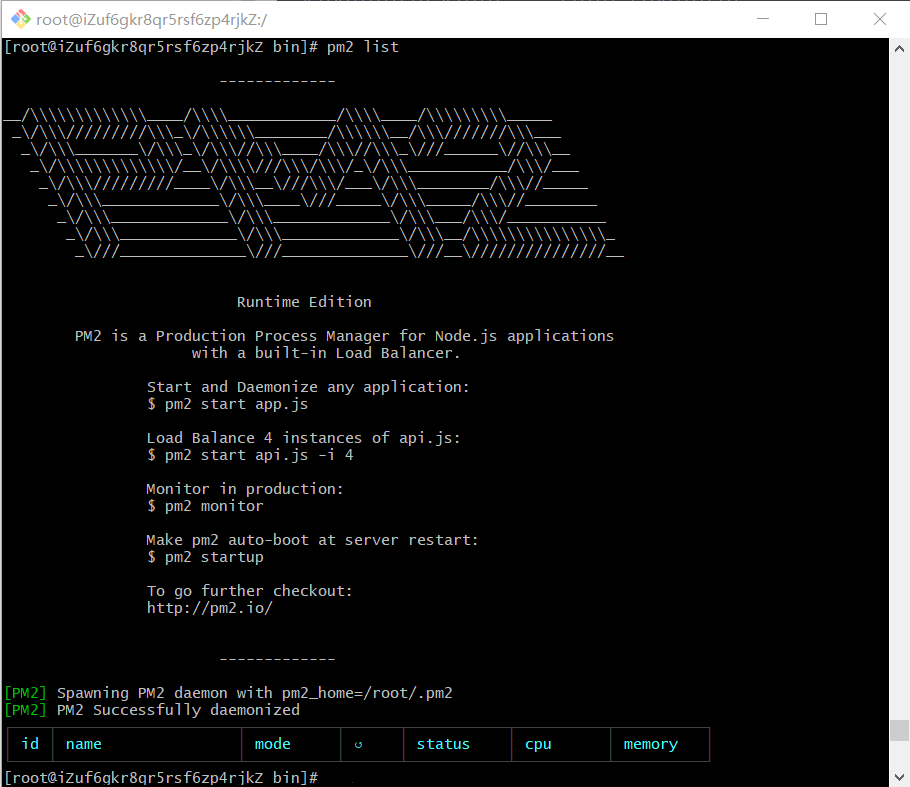
Task: Click 'Monitor in production:' text
Action: click(244, 489)
